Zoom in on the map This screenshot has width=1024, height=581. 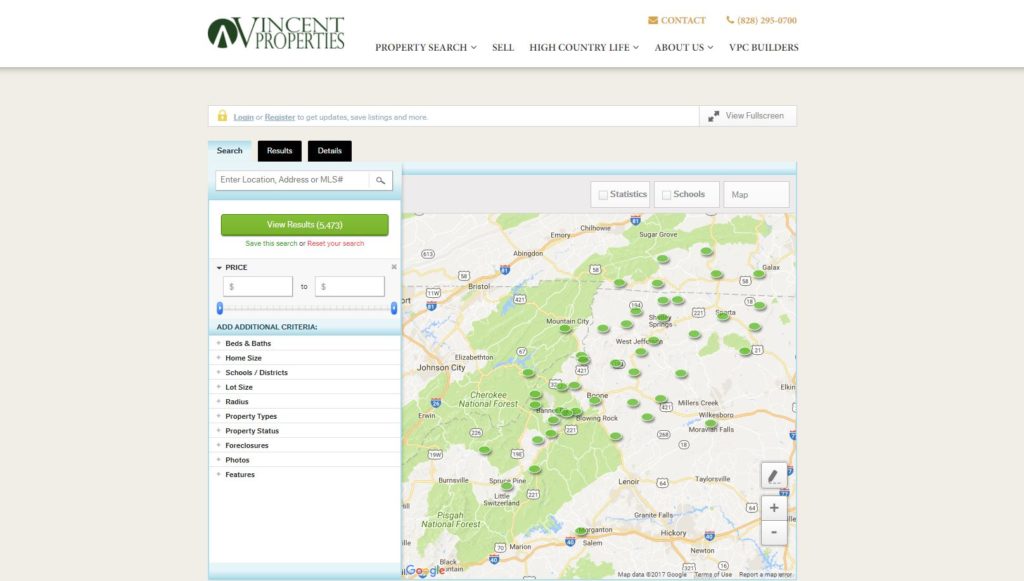click(x=773, y=508)
